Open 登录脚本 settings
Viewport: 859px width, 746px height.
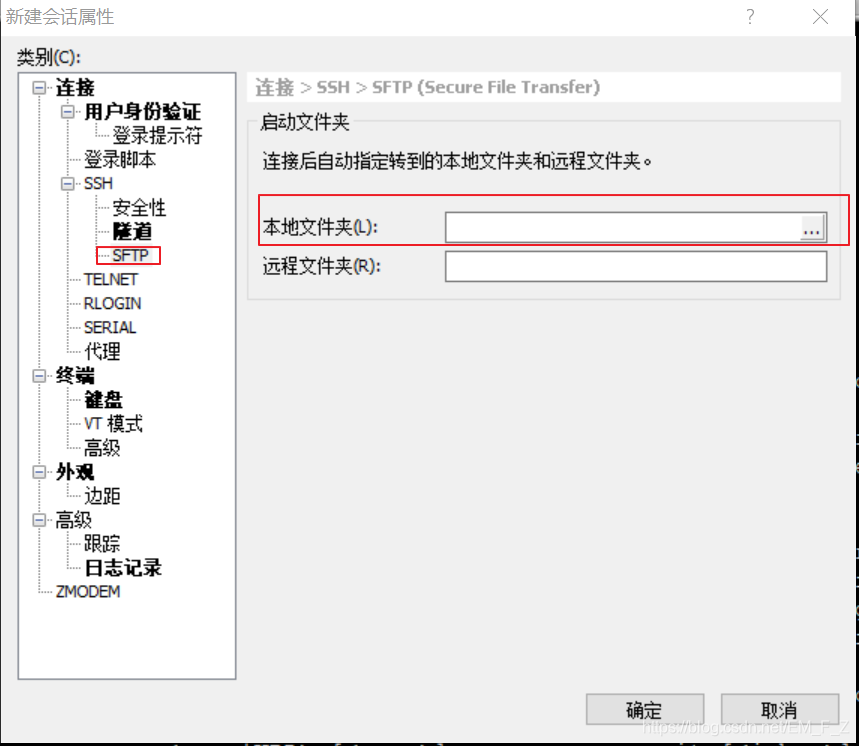coord(120,159)
